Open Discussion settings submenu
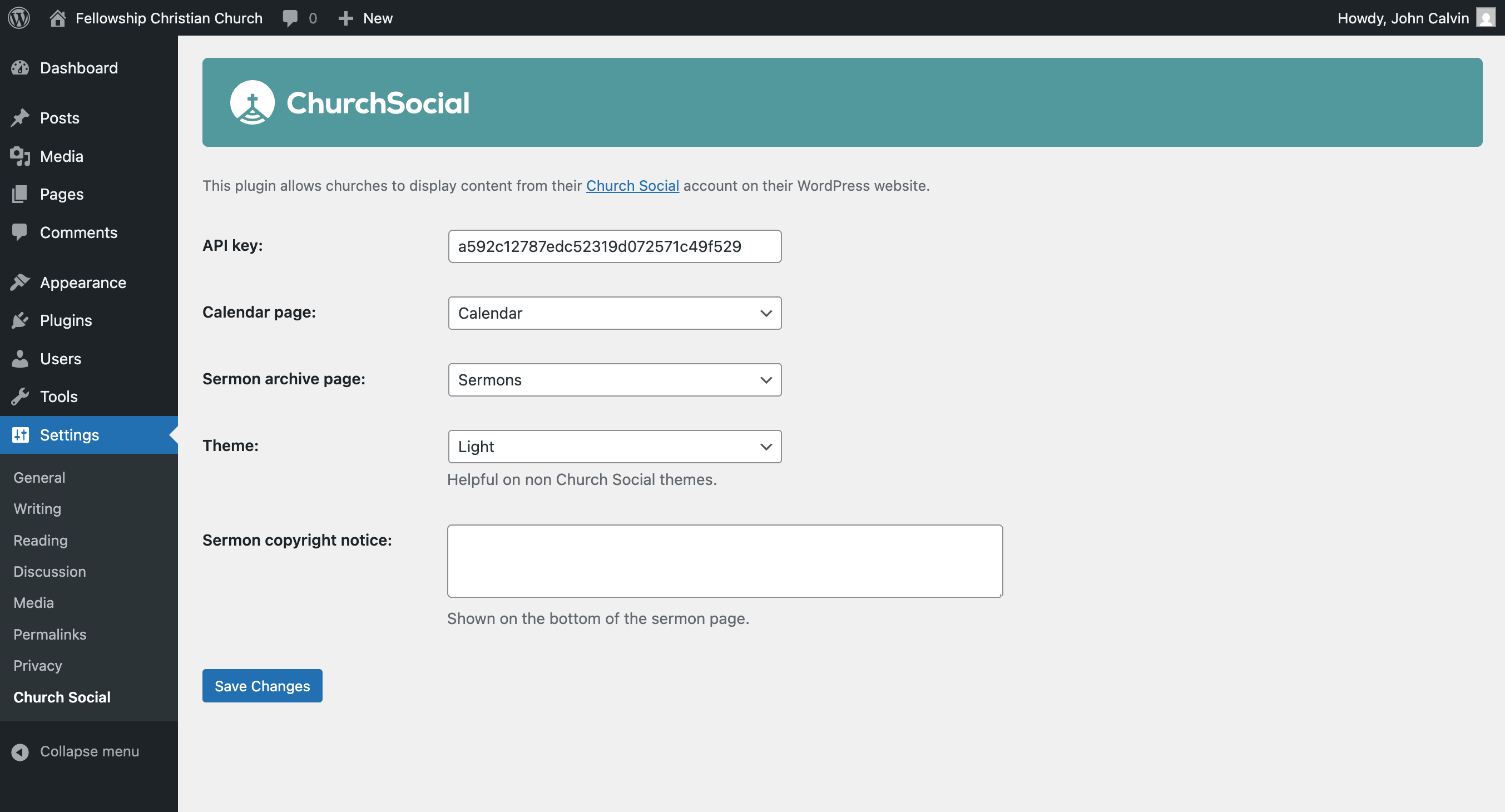This screenshot has height=812, width=1505. [49, 571]
